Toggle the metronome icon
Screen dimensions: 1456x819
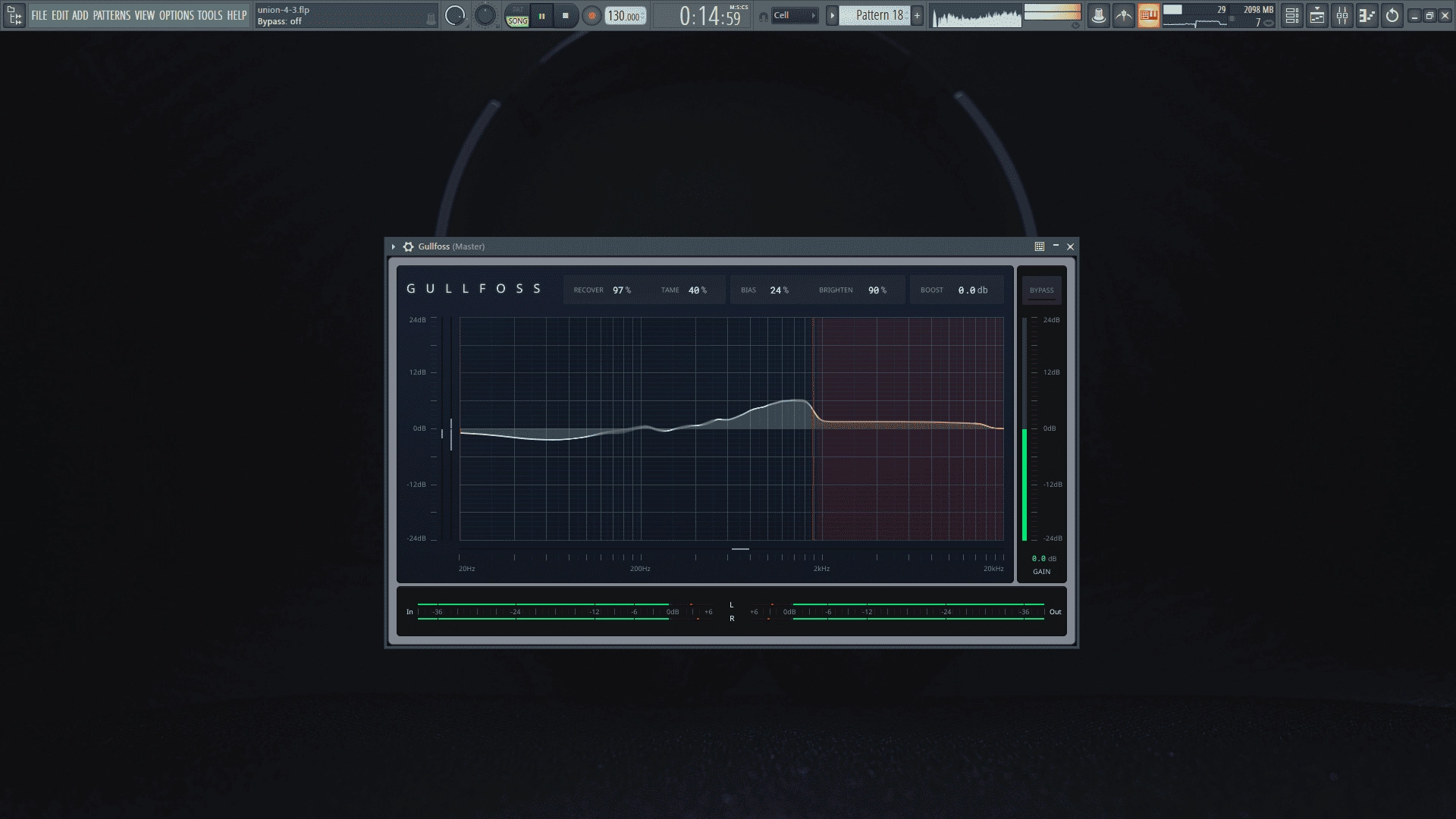click(1123, 15)
